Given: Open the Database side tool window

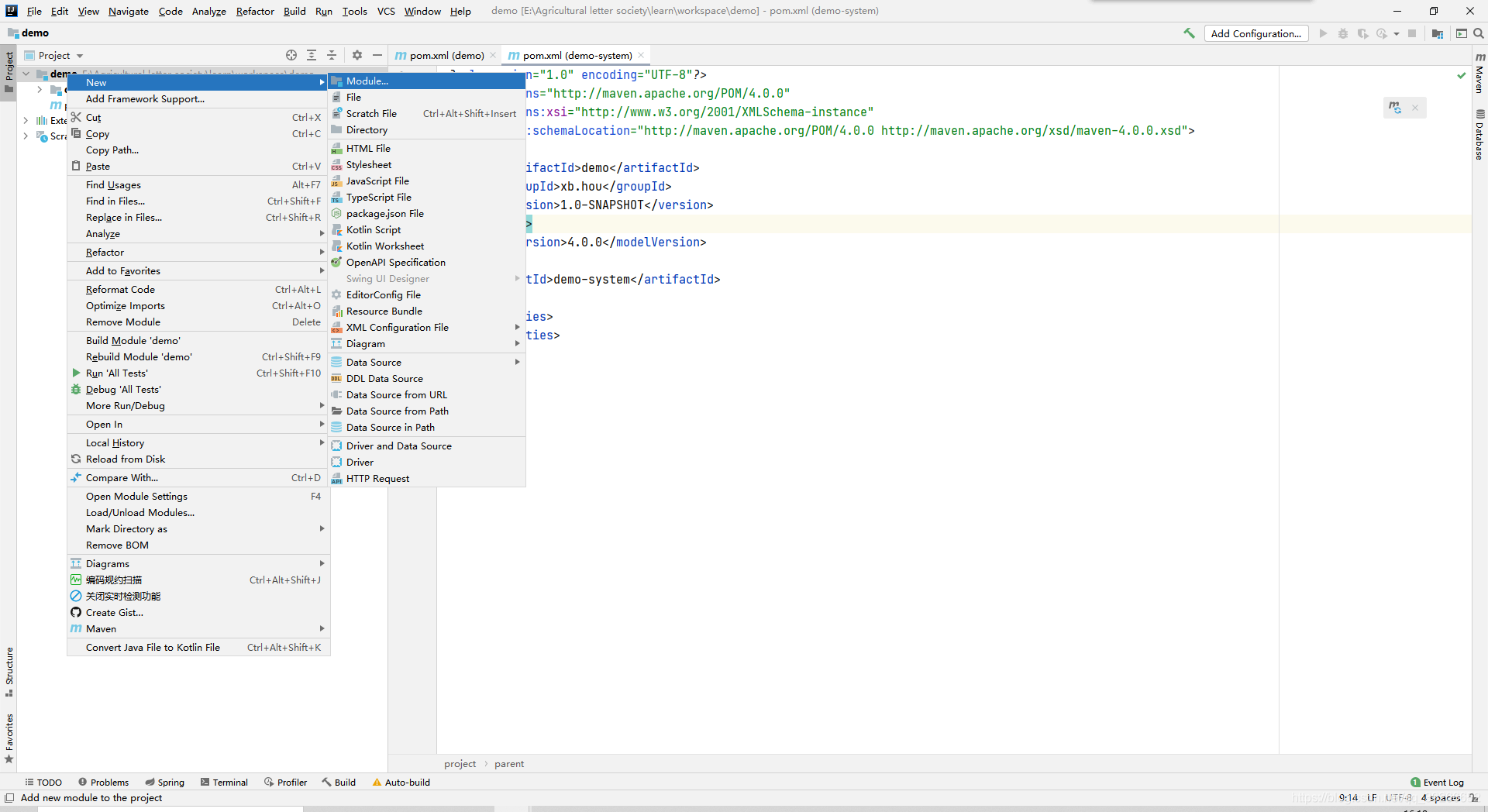Looking at the screenshot, I should (1479, 135).
